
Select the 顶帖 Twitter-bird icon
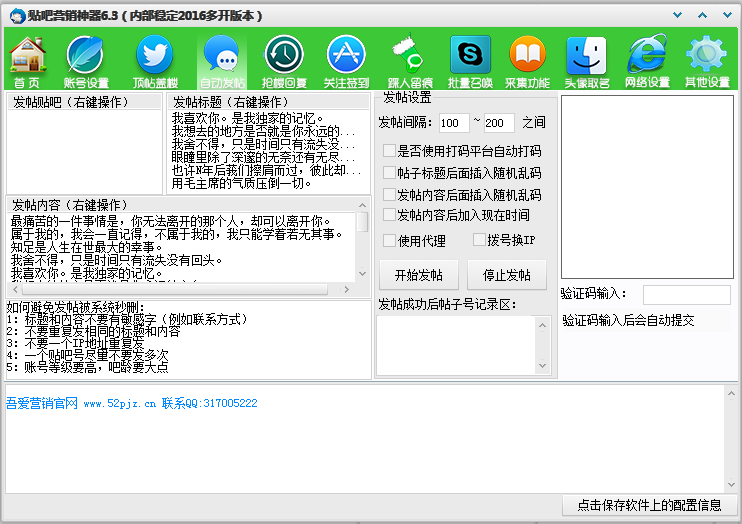tap(154, 58)
